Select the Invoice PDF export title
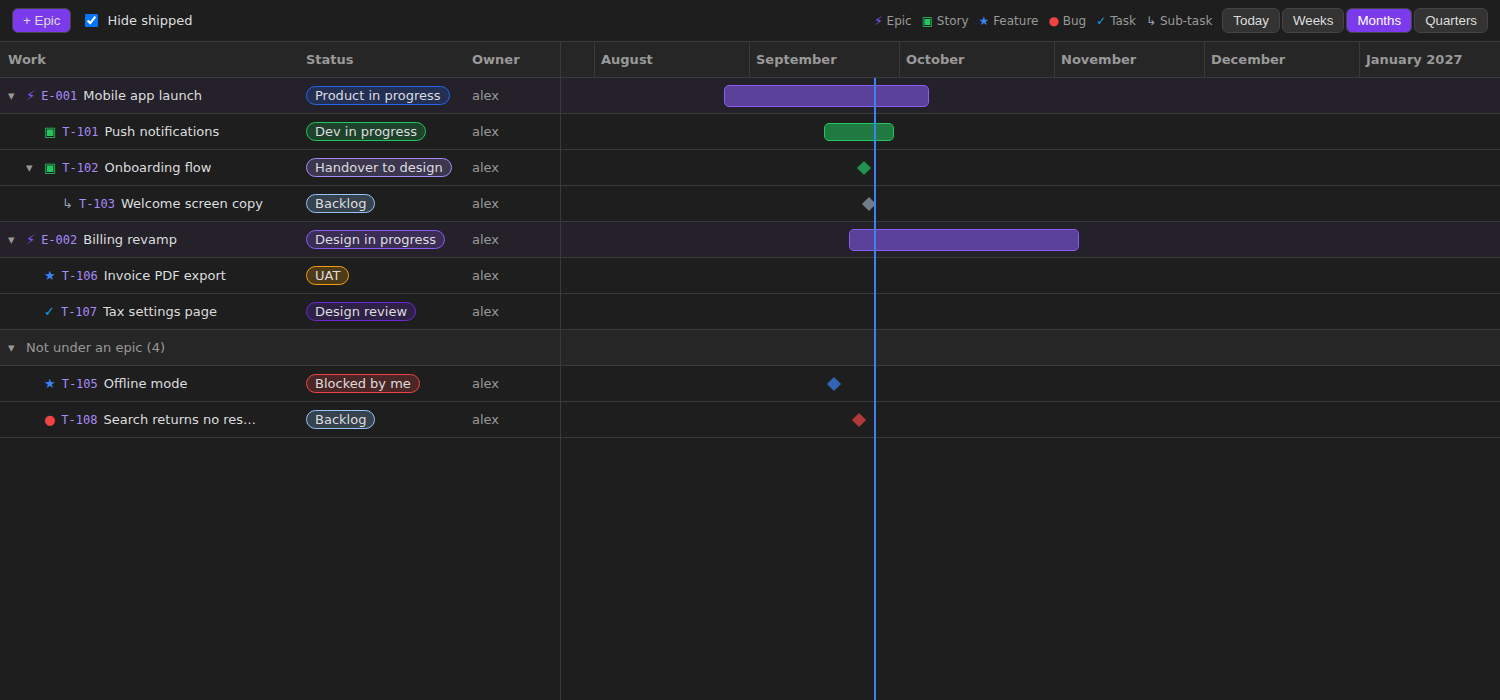This screenshot has height=700, width=1500. pyautogui.click(x=165, y=276)
